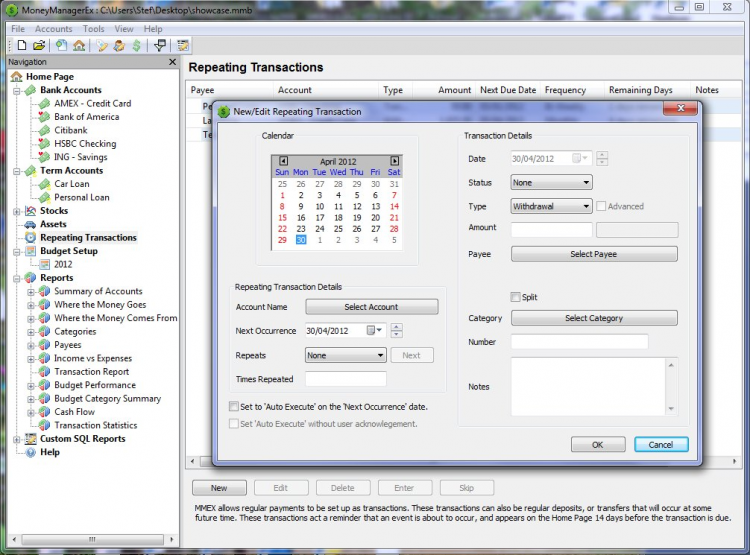
Task: Select April 15 in the calendar
Action: pos(282,218)
